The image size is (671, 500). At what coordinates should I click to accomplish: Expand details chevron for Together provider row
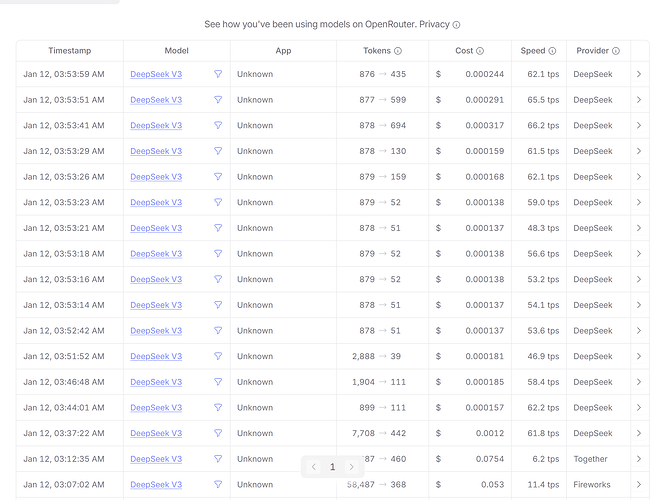coord(639,459)
